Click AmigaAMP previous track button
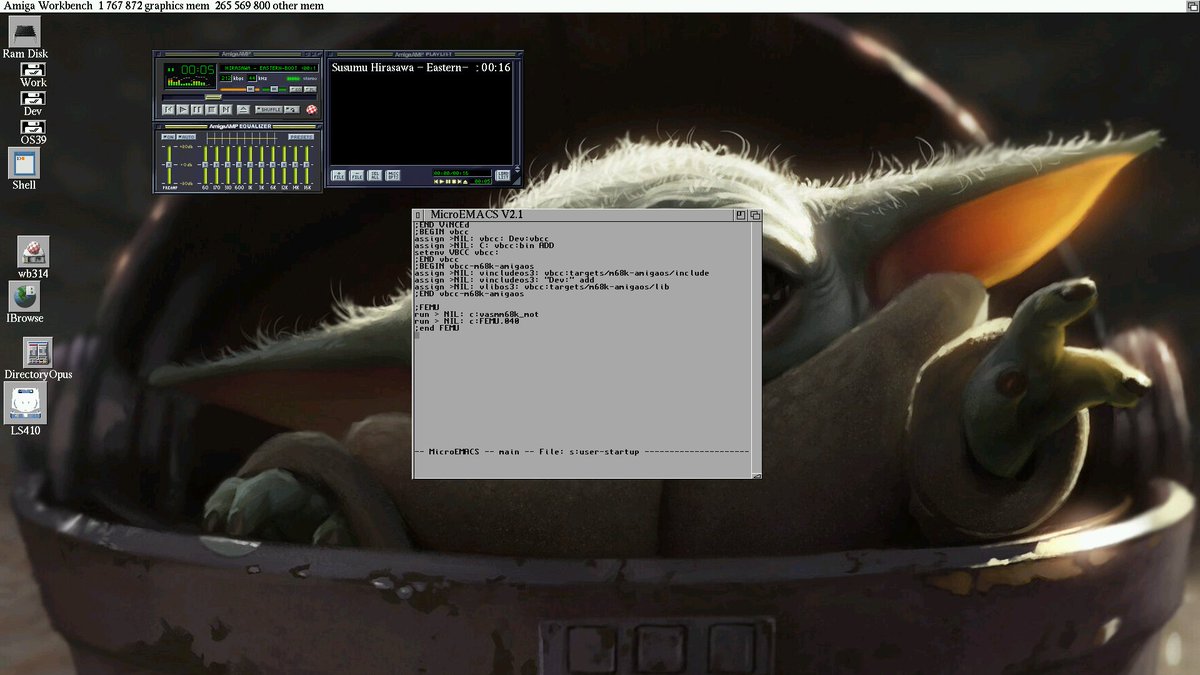This screenshot has height=675, width=1200. [x=168, y=109]
